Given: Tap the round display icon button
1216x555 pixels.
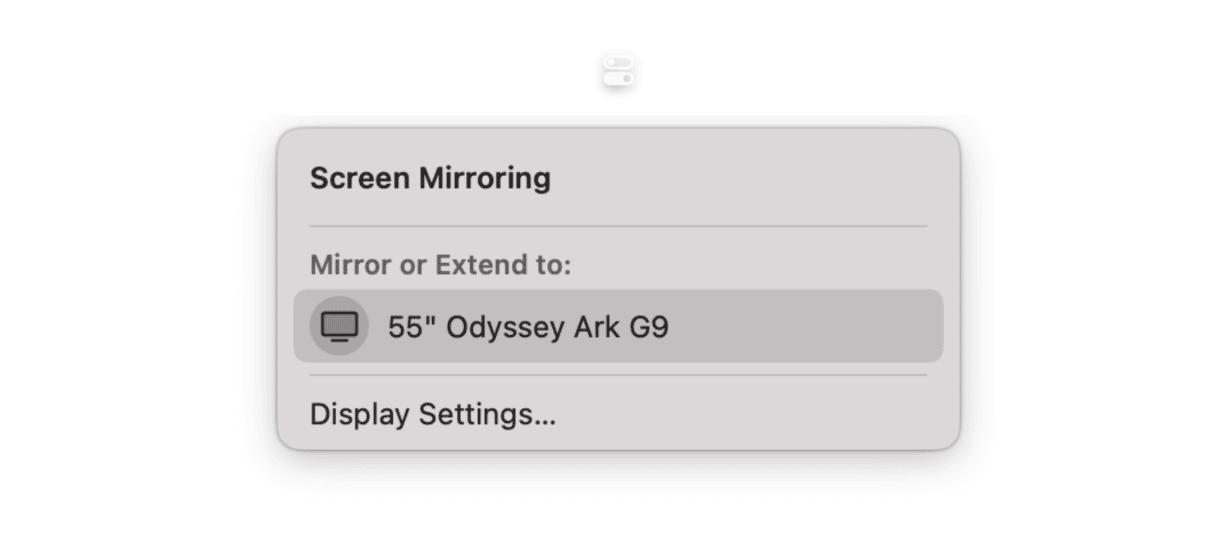Looking at the screenshot, I should [339, 326].
